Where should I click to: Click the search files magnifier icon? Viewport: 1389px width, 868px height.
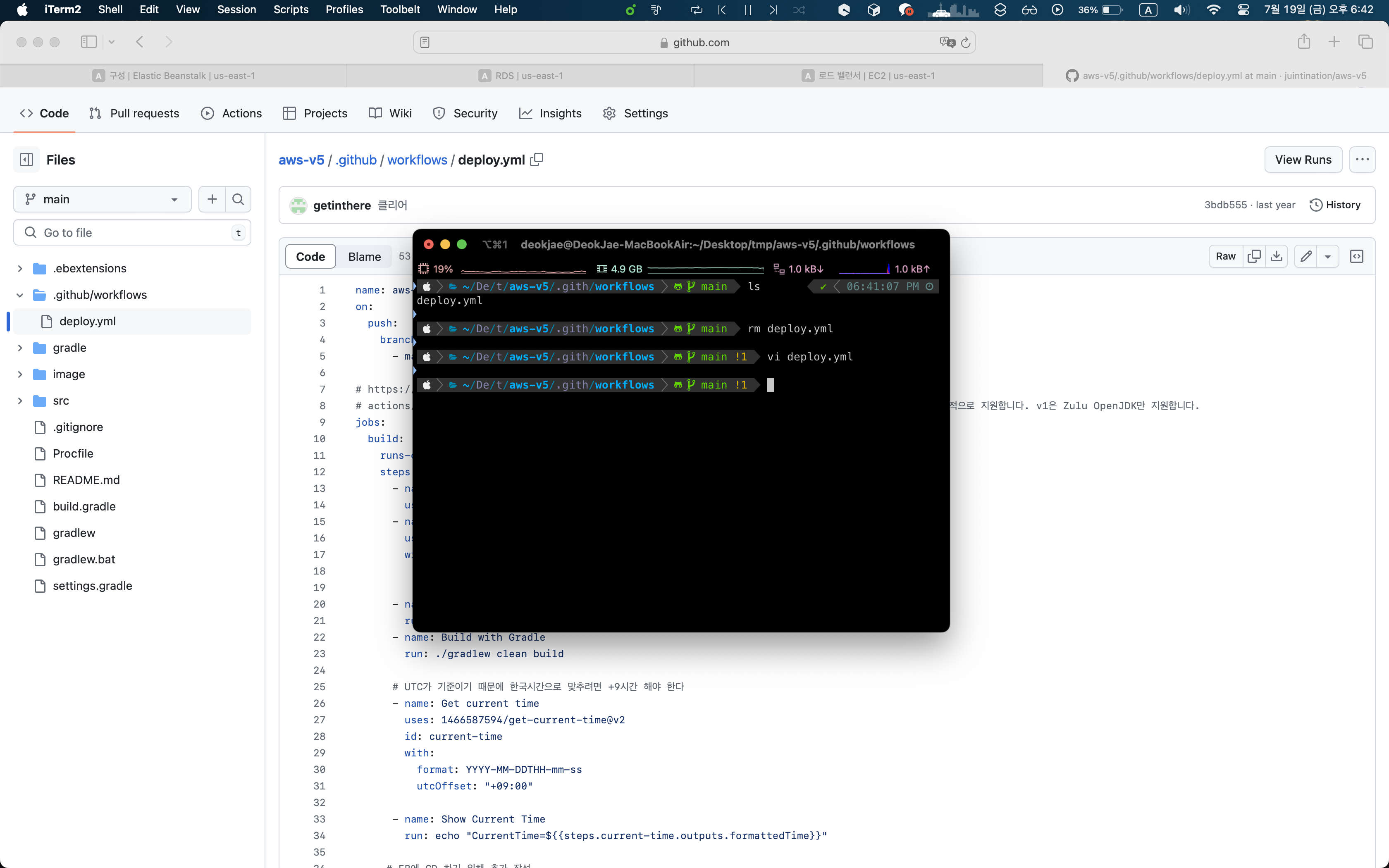238,199
